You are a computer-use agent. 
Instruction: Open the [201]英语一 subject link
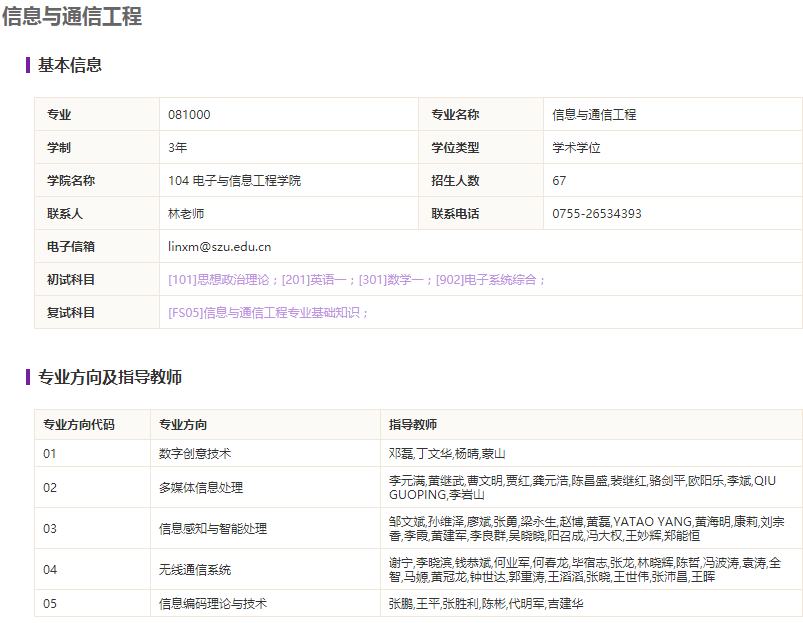click(314, 280)
